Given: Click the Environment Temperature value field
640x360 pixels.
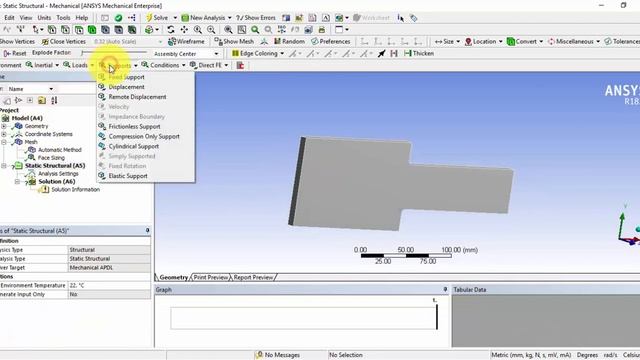Looking at the screenshot, I should 109,285.
